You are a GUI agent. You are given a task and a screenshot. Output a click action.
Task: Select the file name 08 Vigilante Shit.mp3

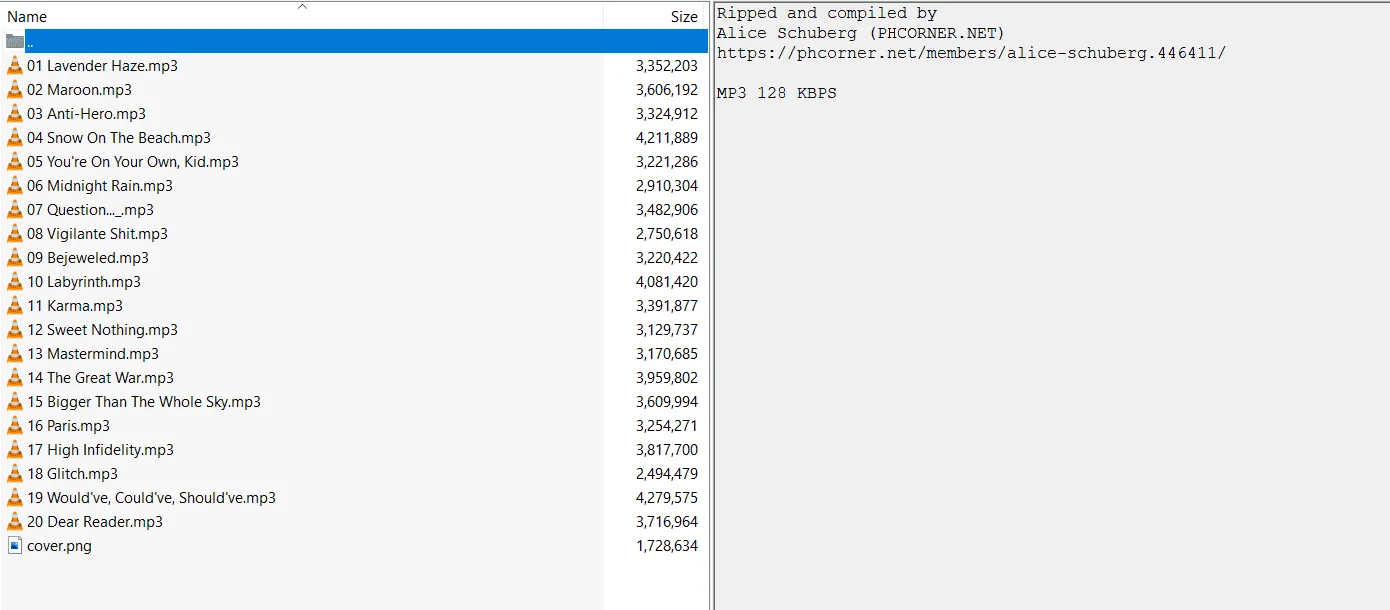click(97, 234)
